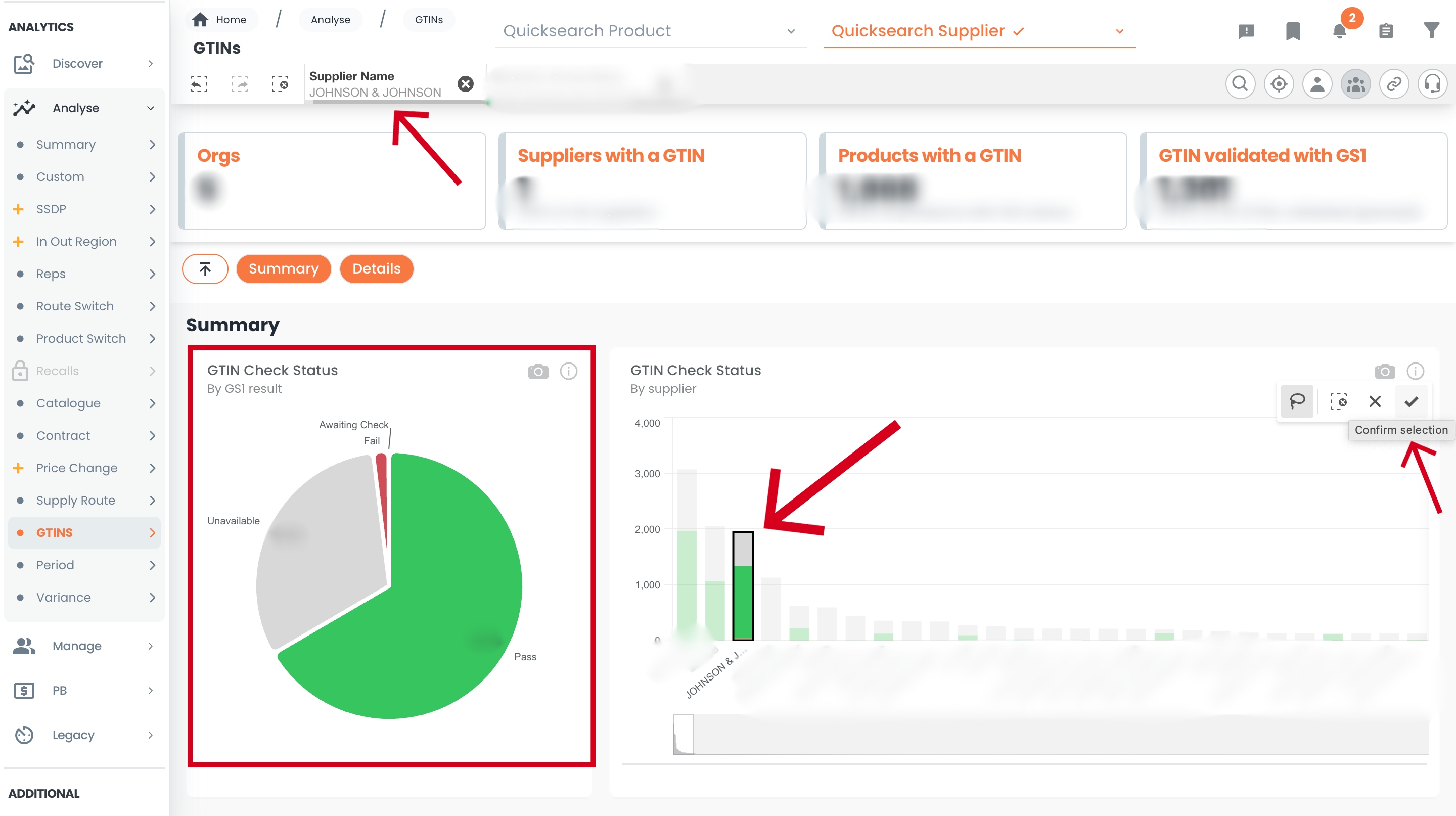Select the Details pill tab
1456x816 pixels.
[x=377, y=269]
